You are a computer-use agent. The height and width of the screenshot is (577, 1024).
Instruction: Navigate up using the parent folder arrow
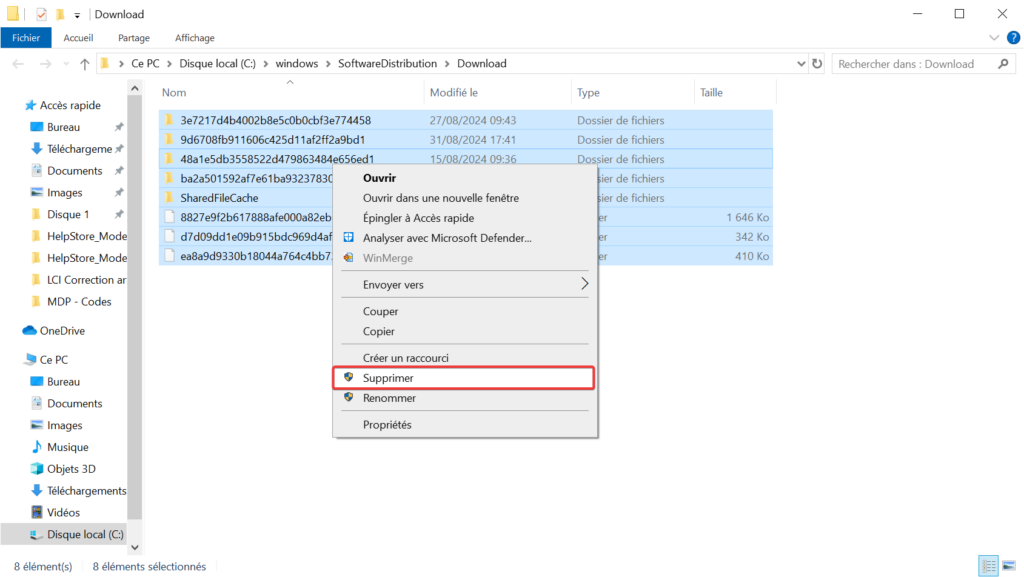(84, 63)
